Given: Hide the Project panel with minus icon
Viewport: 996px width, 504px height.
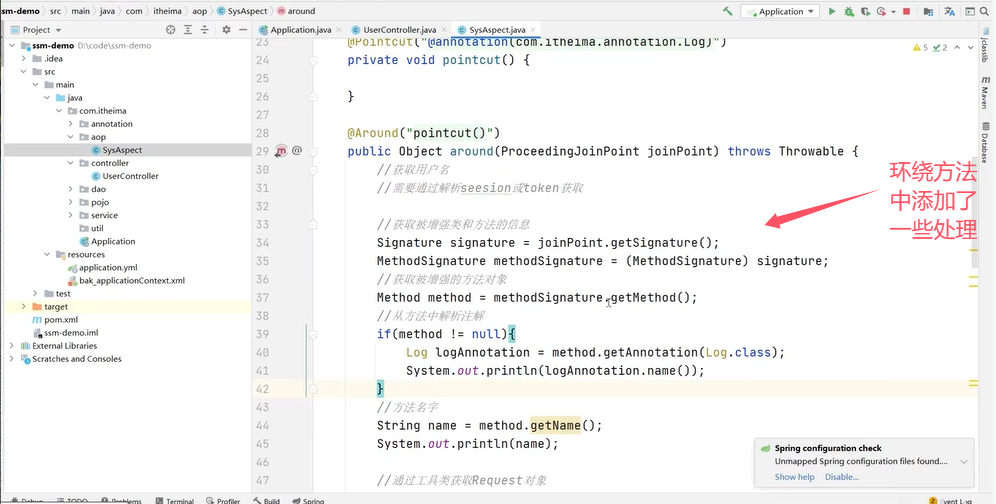Looking at the screenshot, I should [243, 30].
